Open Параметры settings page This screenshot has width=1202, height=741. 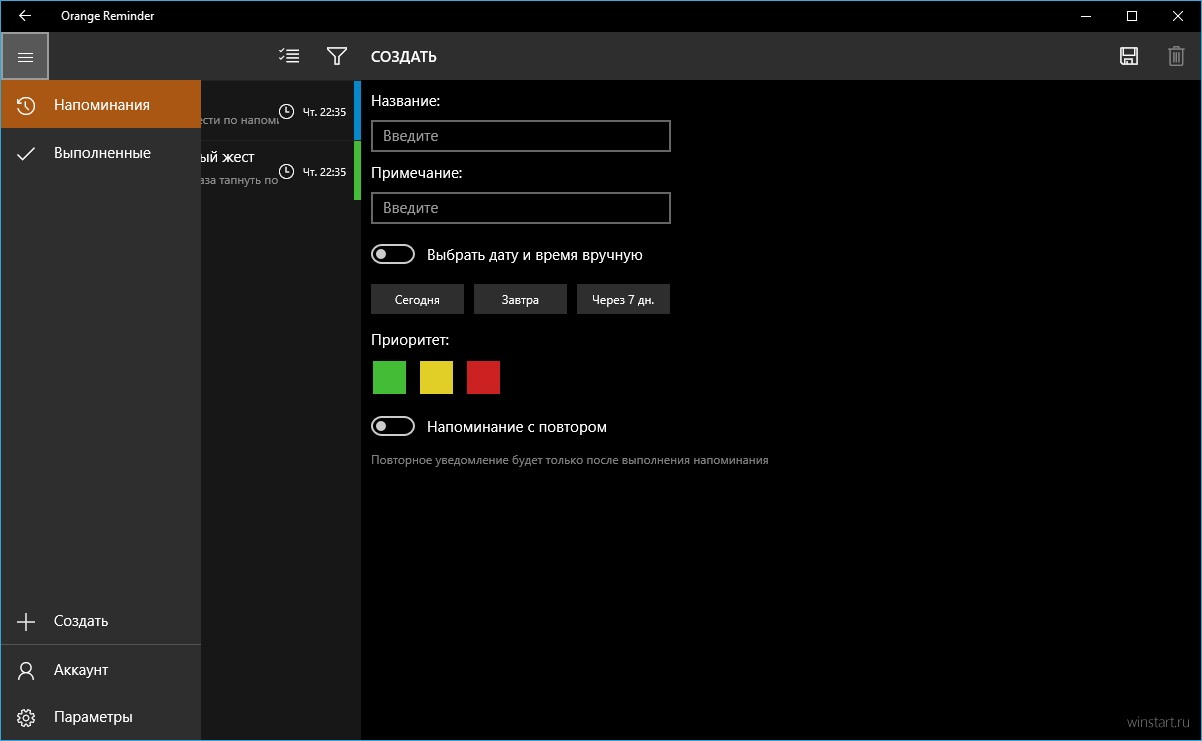pos(101,717)
